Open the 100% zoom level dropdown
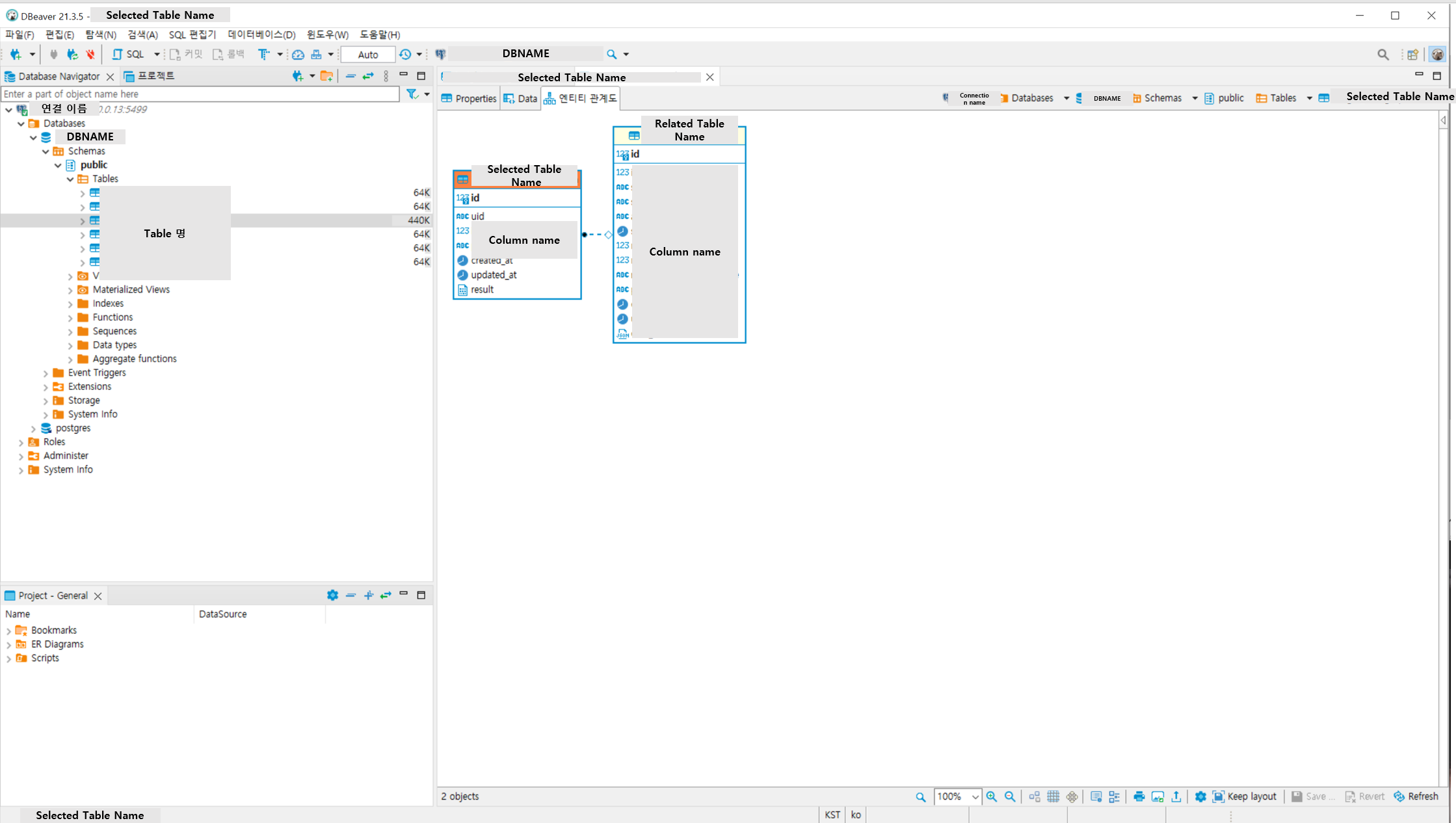The height and width of the screenshot is (823, 1456). pos(975,796)
